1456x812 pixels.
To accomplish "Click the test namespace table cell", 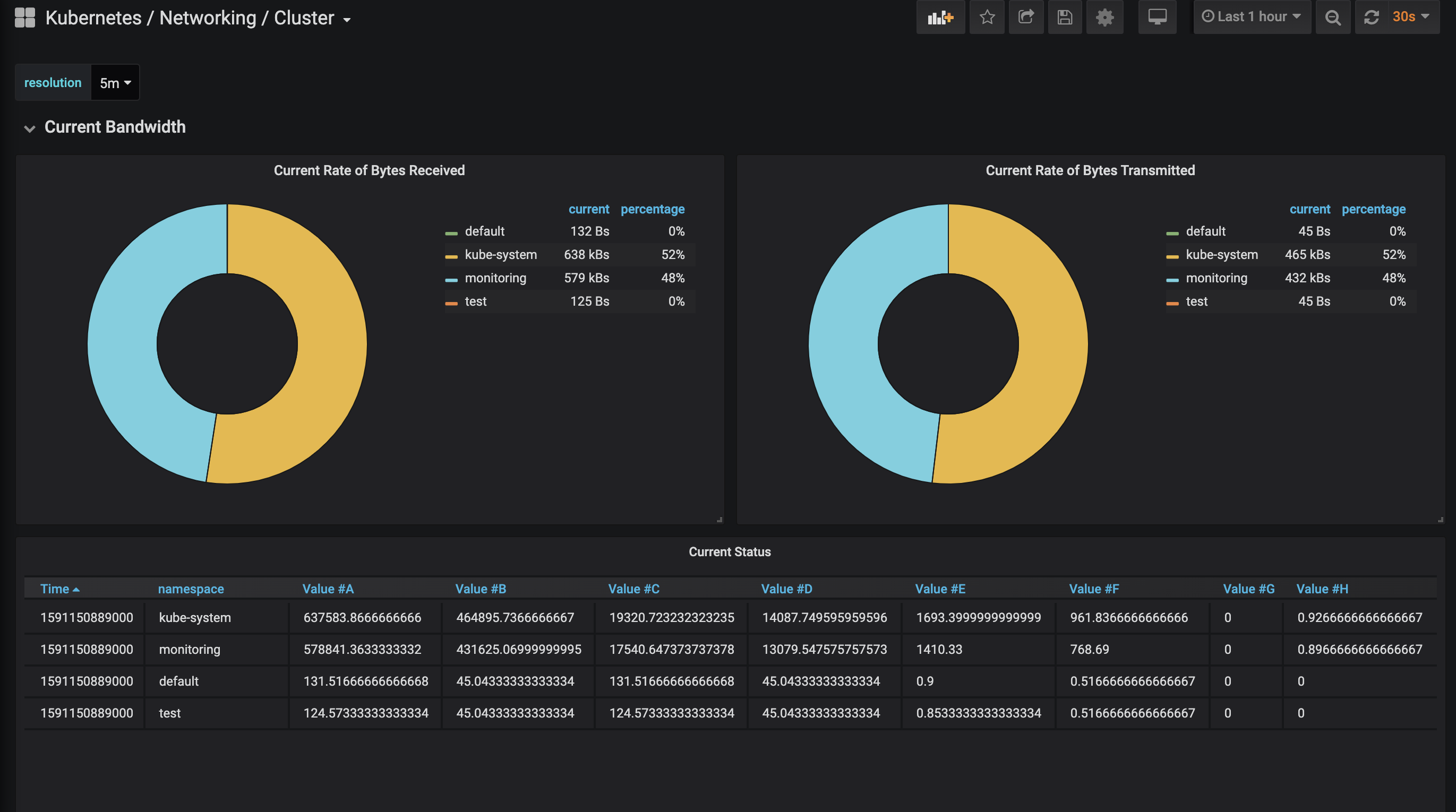I will point(217,713).
